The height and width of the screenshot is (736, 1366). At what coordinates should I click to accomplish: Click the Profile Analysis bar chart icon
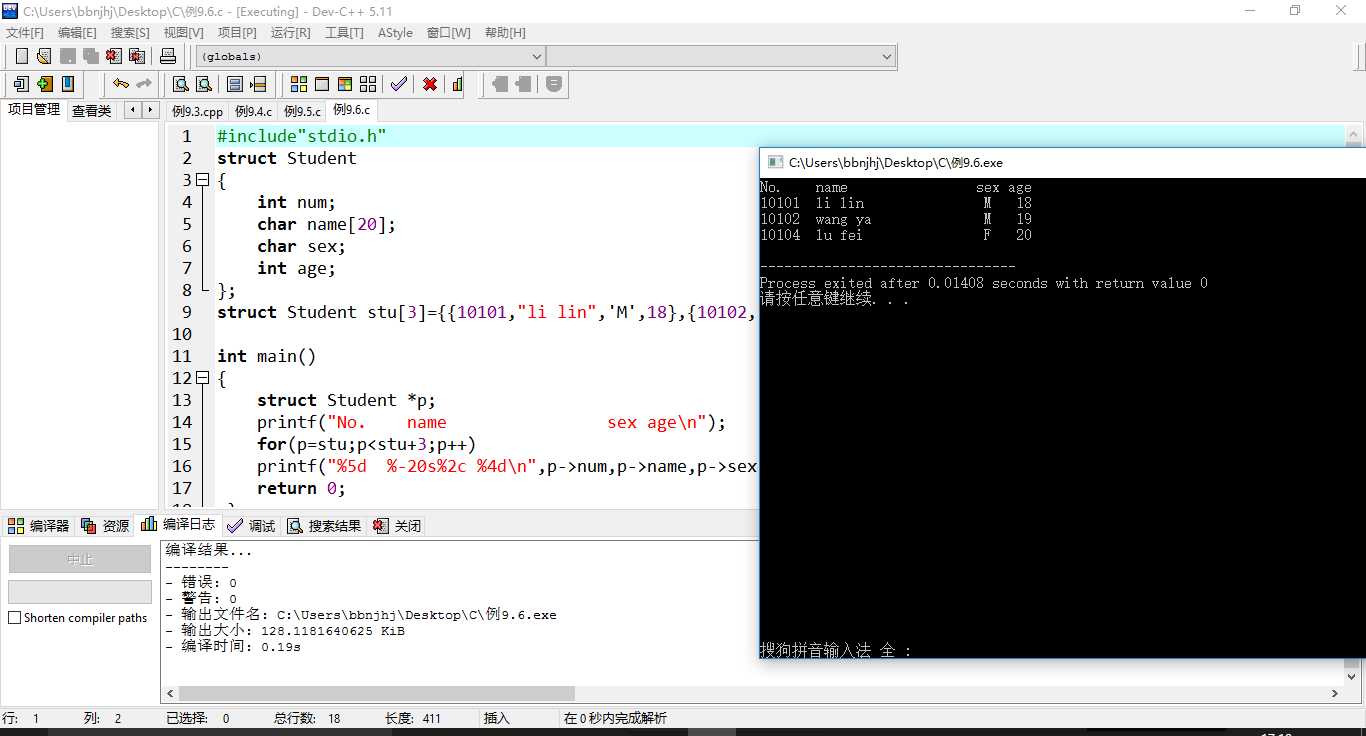click(x=456, y=84)
